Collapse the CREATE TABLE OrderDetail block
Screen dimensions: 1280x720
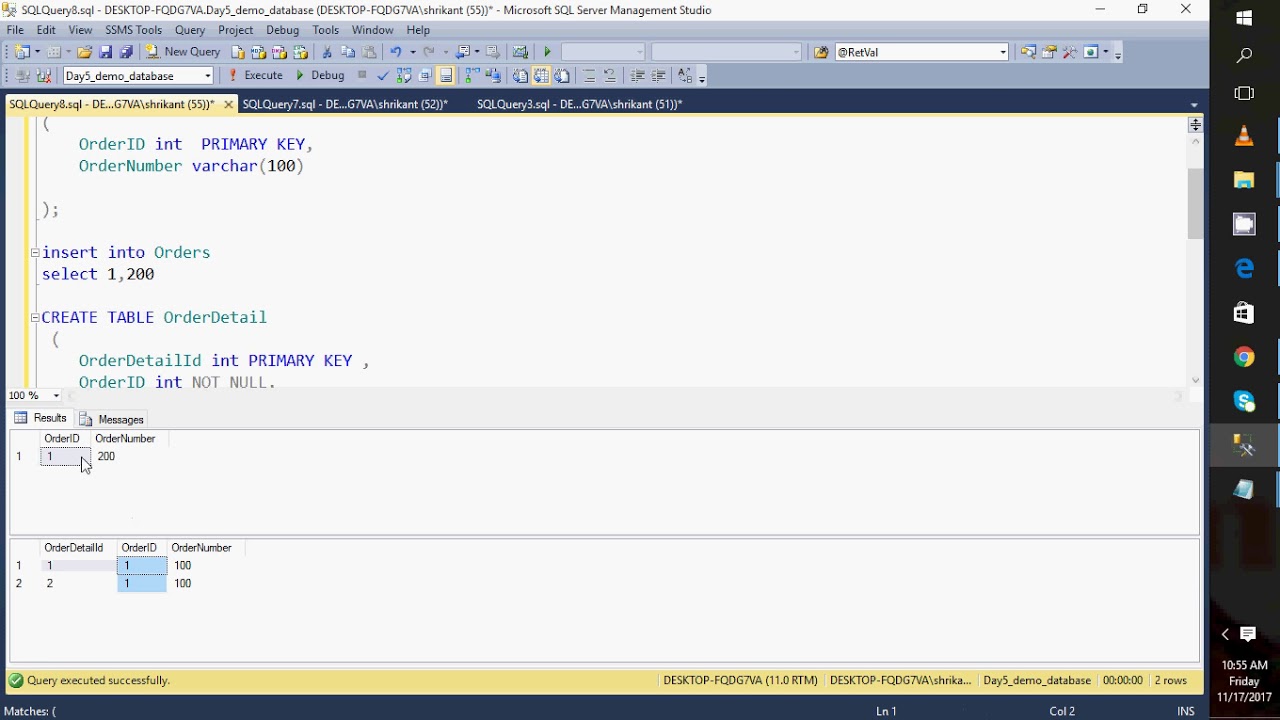pyautogui.click(x=35, y=318)
